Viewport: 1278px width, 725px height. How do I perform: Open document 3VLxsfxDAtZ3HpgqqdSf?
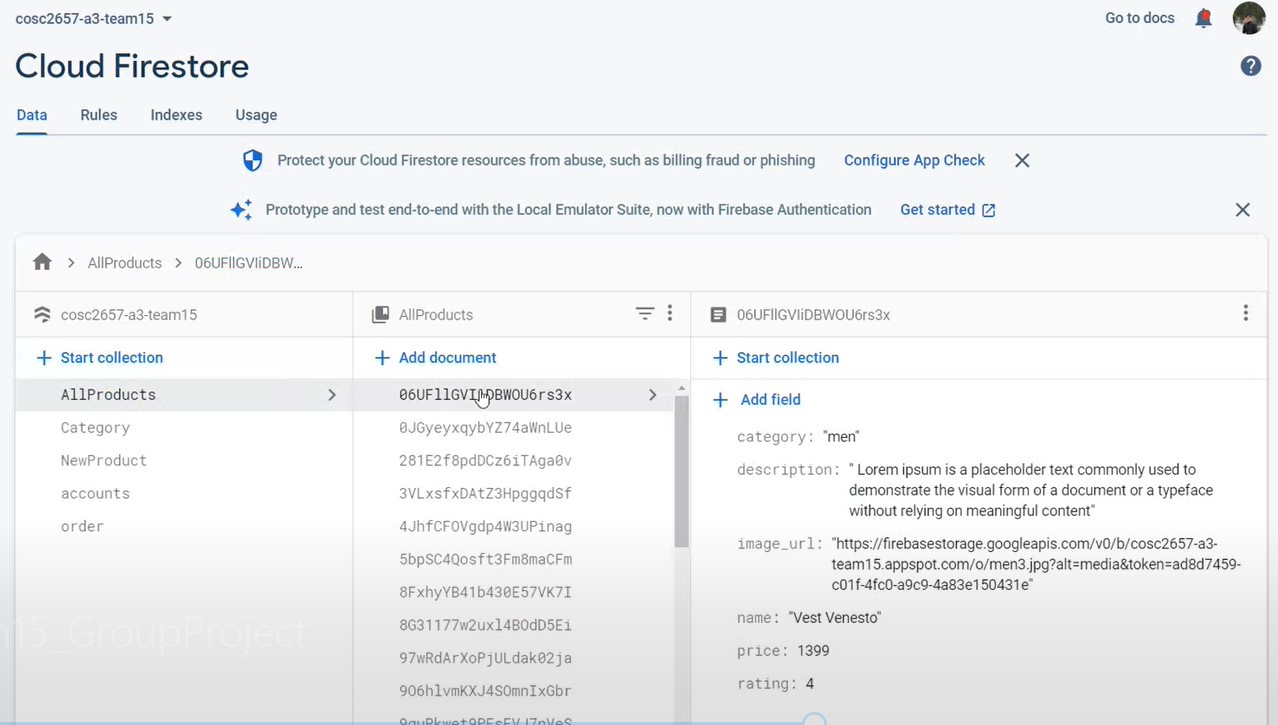pyautogui.click(x=485, y=494)
